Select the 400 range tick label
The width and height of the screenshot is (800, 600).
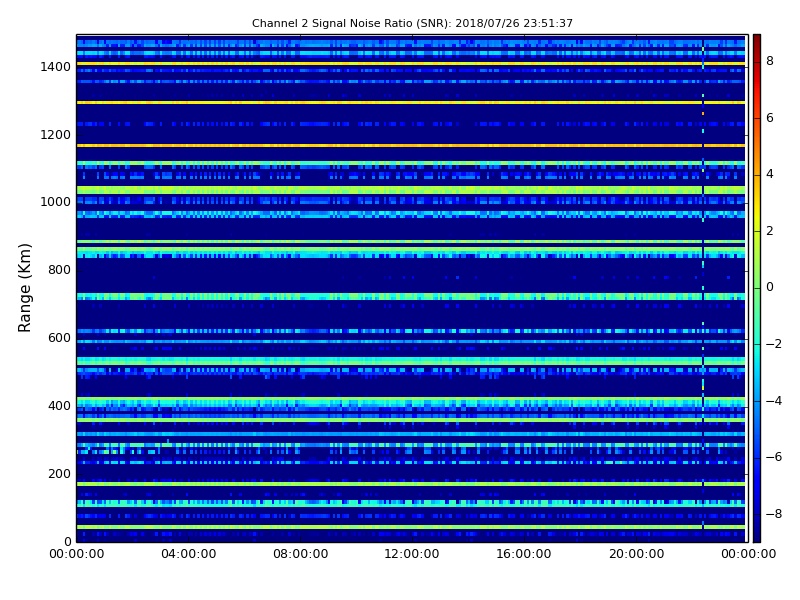[59, 406]
